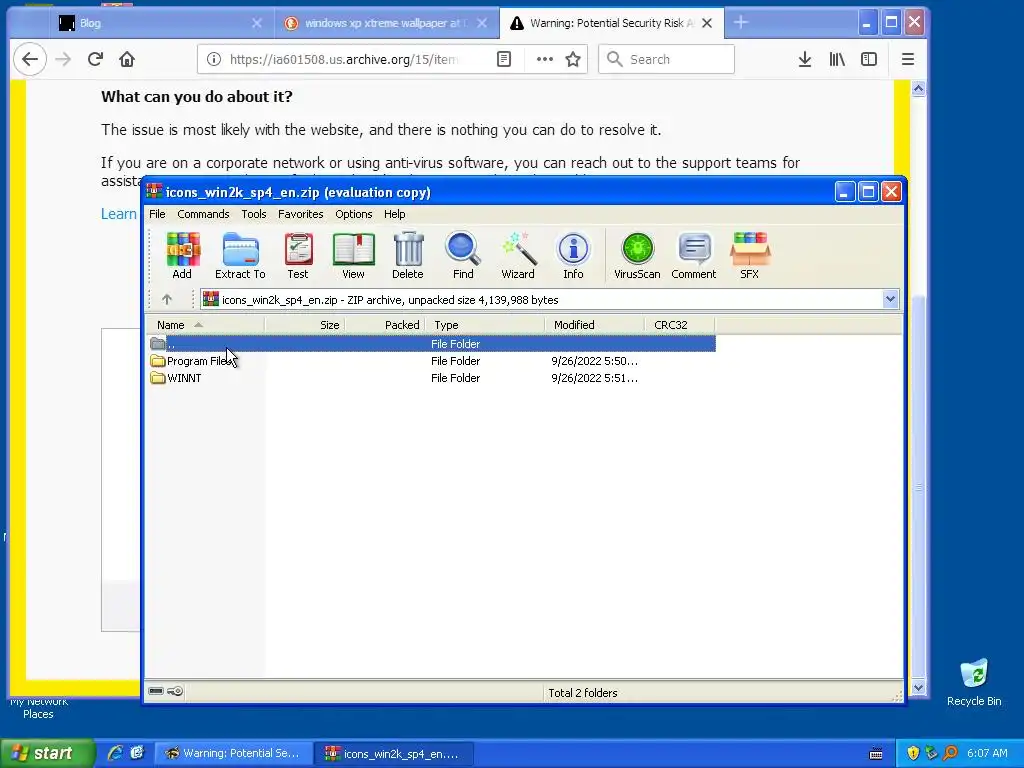
Task: Open Firefox downloads panel
Action: 805,59
